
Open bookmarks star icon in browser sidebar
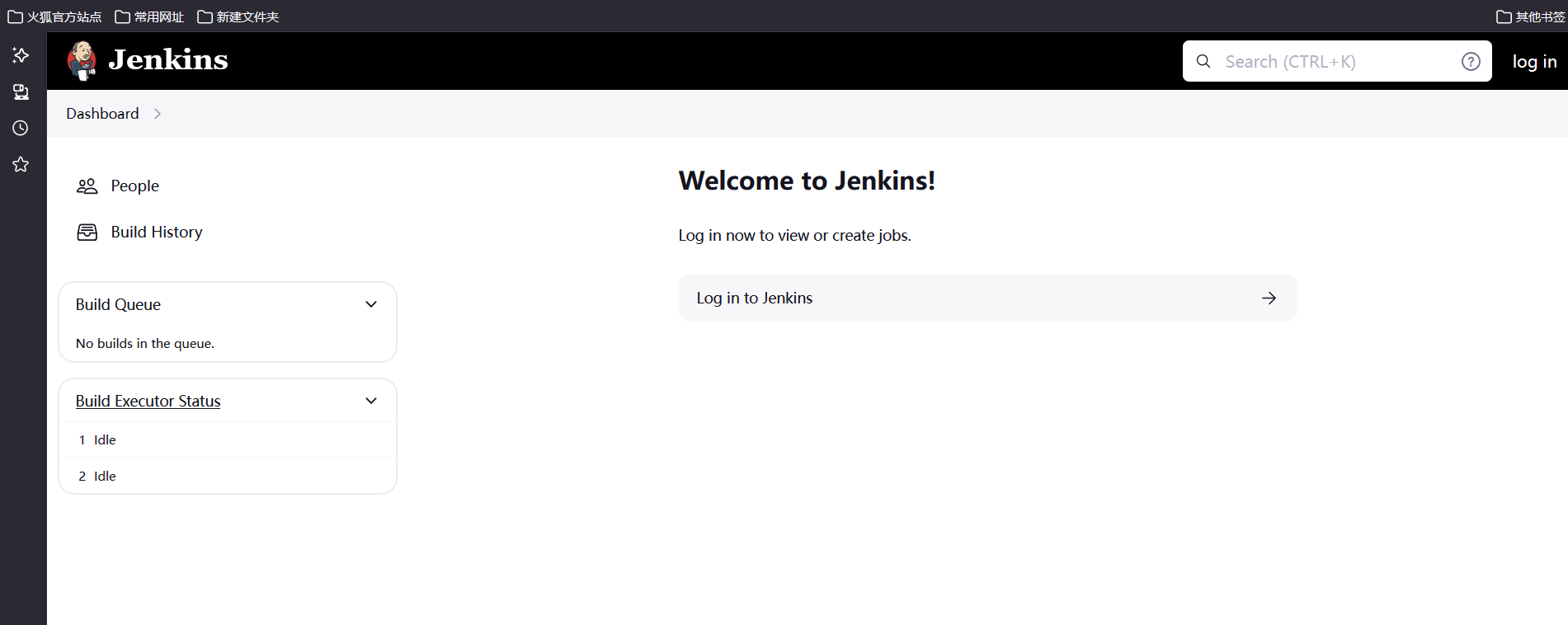[21, 164]
